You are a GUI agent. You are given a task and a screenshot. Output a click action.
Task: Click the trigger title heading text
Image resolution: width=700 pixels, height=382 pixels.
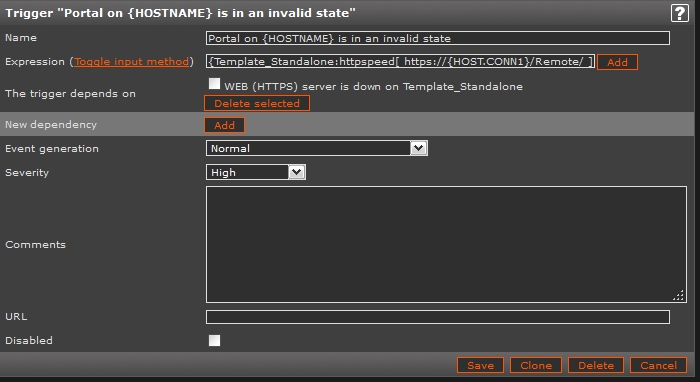point(180,13)
